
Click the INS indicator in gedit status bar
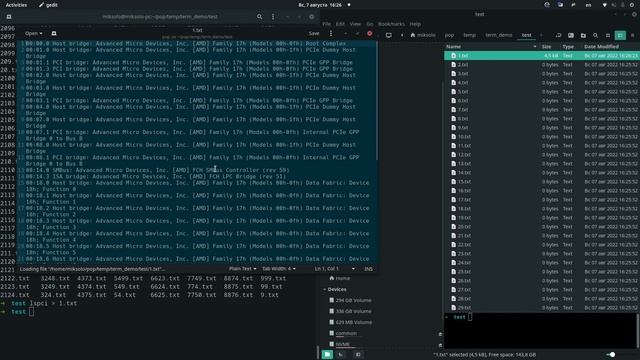[368, 269]
